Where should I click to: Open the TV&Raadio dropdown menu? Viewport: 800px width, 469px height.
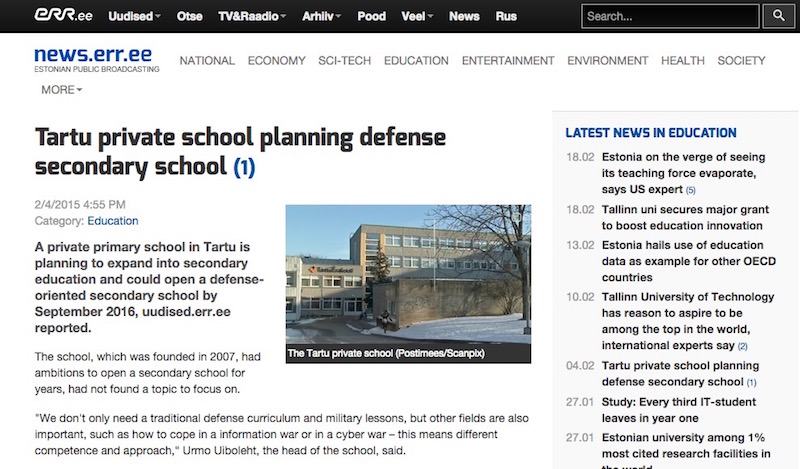tap(252, 16)
